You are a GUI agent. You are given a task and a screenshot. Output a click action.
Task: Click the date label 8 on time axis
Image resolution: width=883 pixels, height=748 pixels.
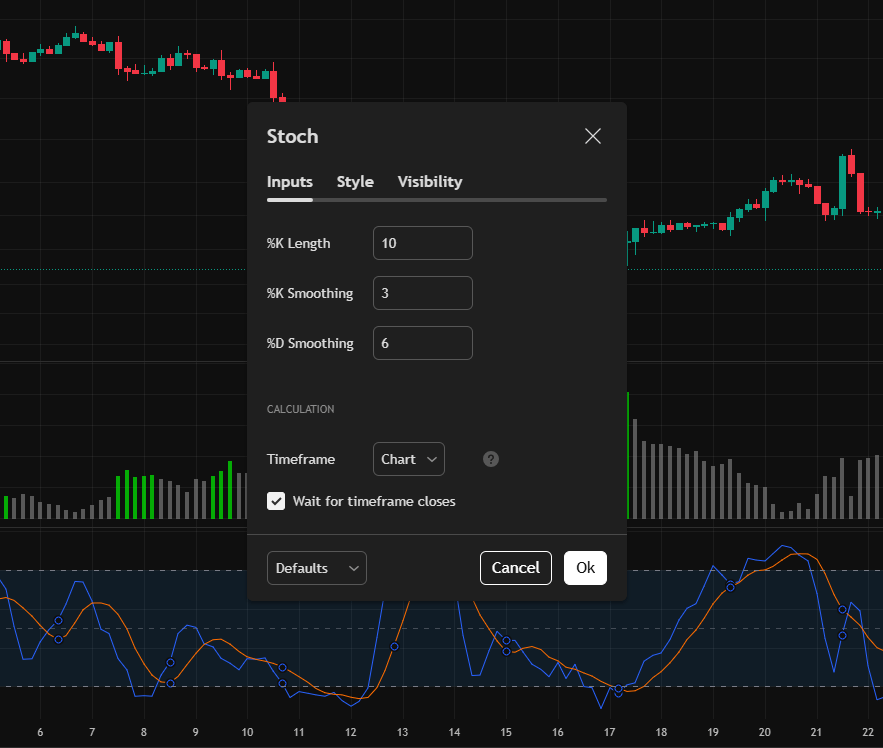coord(144,732)
